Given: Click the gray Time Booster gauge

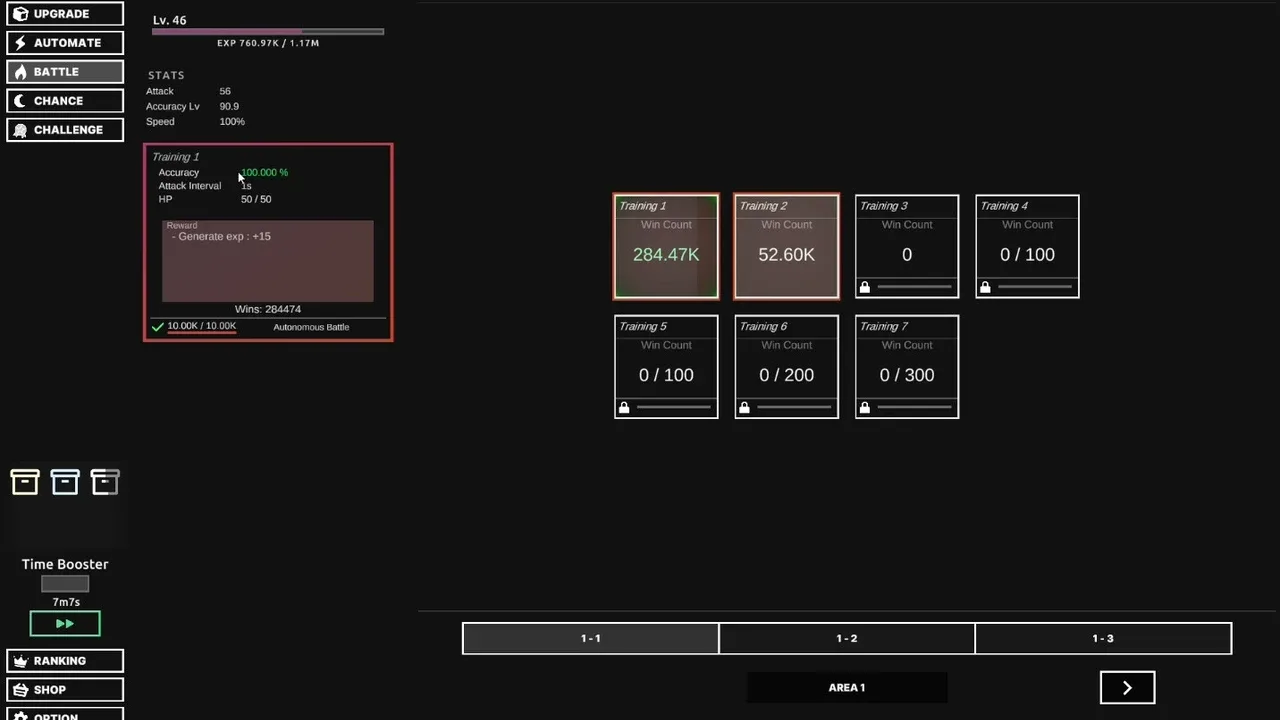Looking at the screenshot, I should (x=65, y=584).
